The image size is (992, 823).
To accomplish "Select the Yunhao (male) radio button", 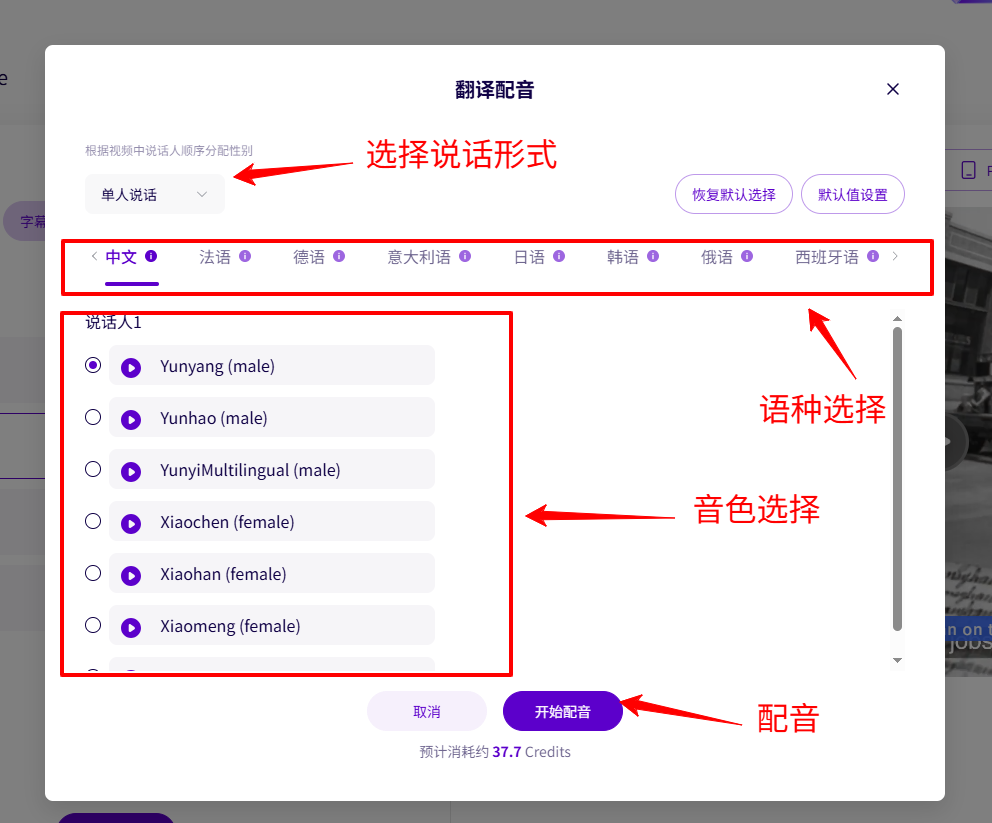I will 93,417.
